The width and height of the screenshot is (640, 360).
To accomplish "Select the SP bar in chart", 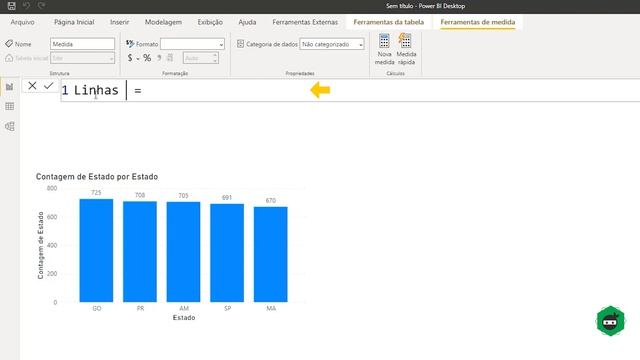I will point(227,253).
